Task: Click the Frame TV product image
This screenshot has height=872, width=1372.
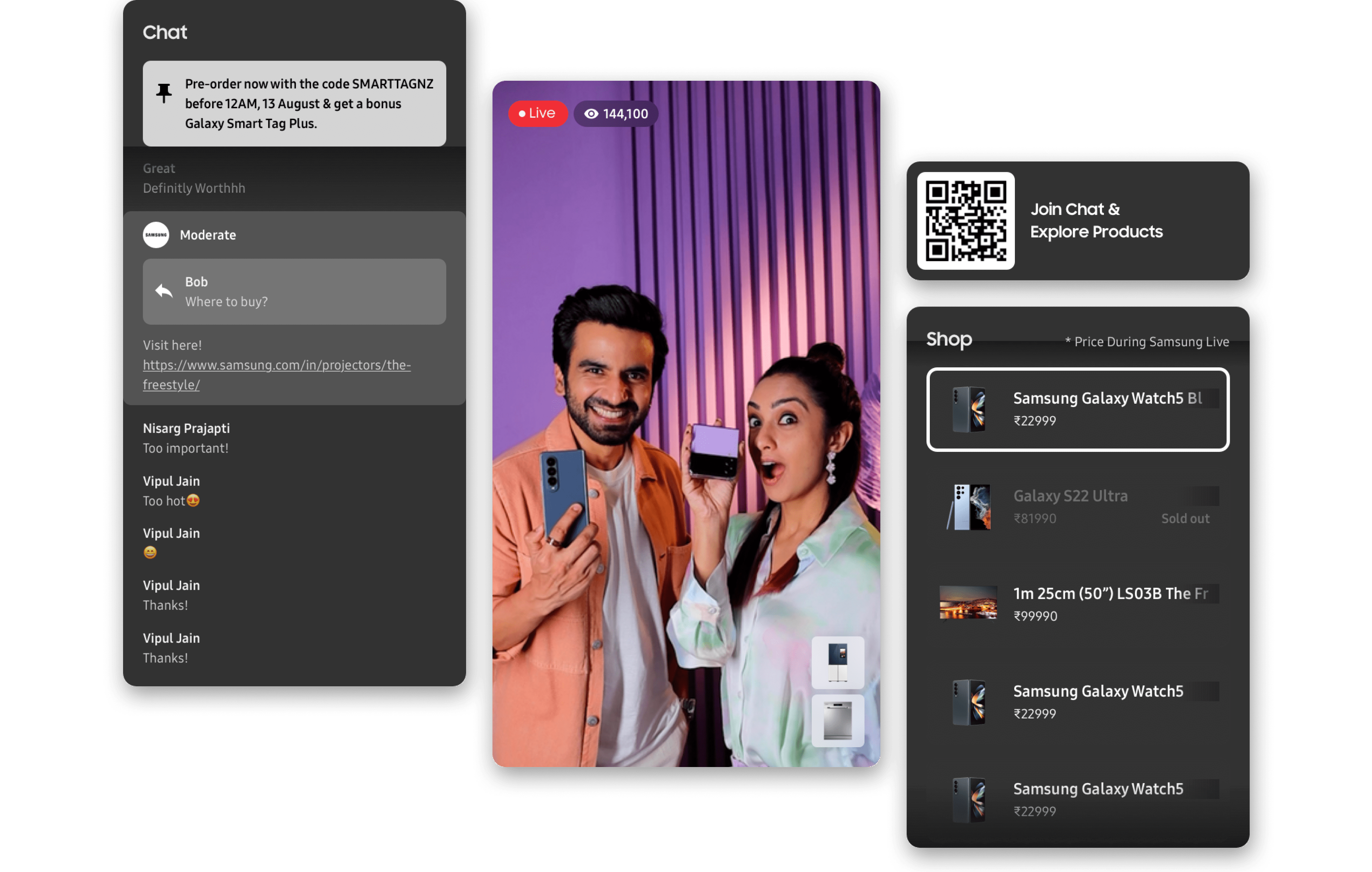Action: (968, 603)
